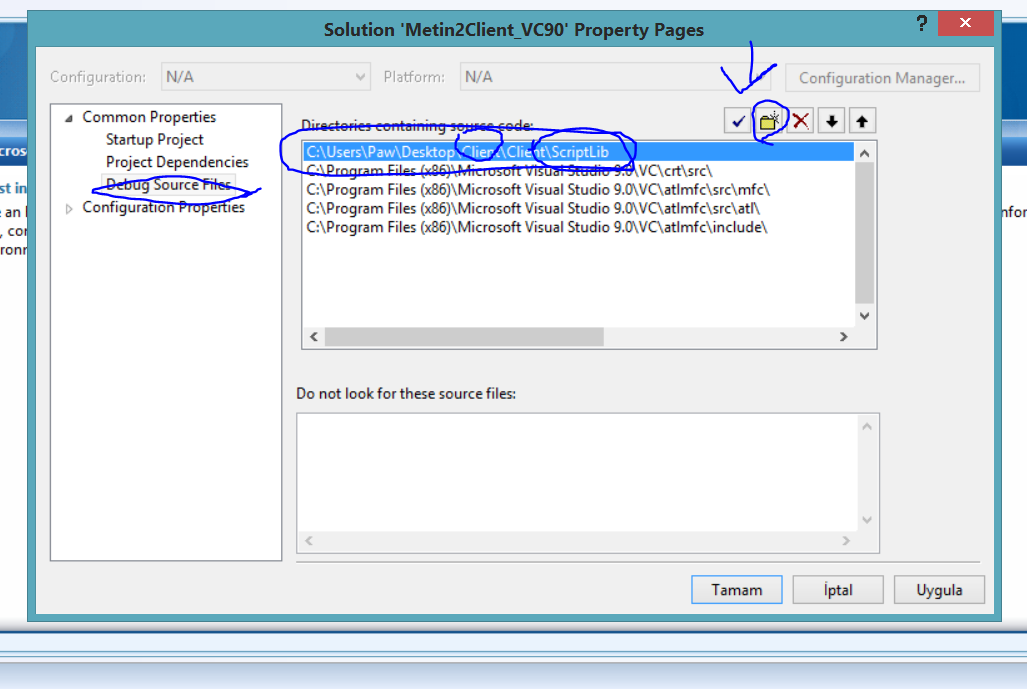Select Startup Project in the tree
The height and width of the screenshot is (689, 1027).
click(x=155, y=140)
